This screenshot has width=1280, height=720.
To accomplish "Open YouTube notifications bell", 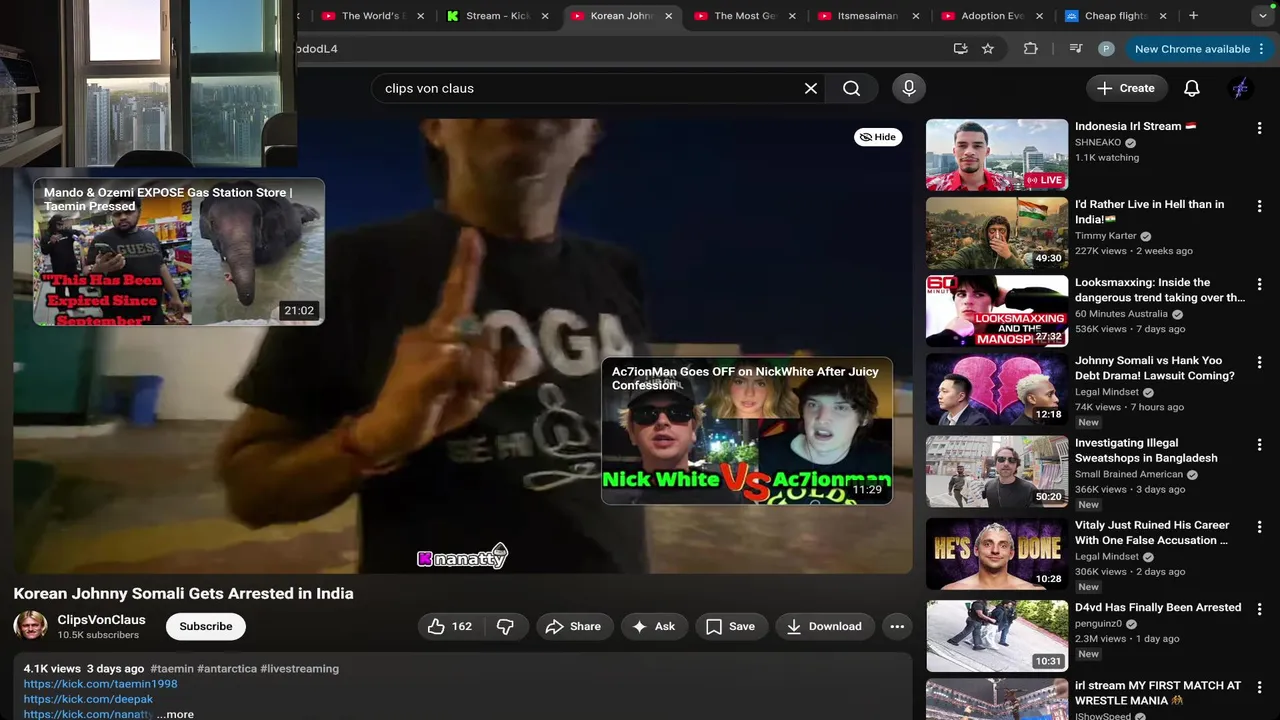I will coord(1192,88).
